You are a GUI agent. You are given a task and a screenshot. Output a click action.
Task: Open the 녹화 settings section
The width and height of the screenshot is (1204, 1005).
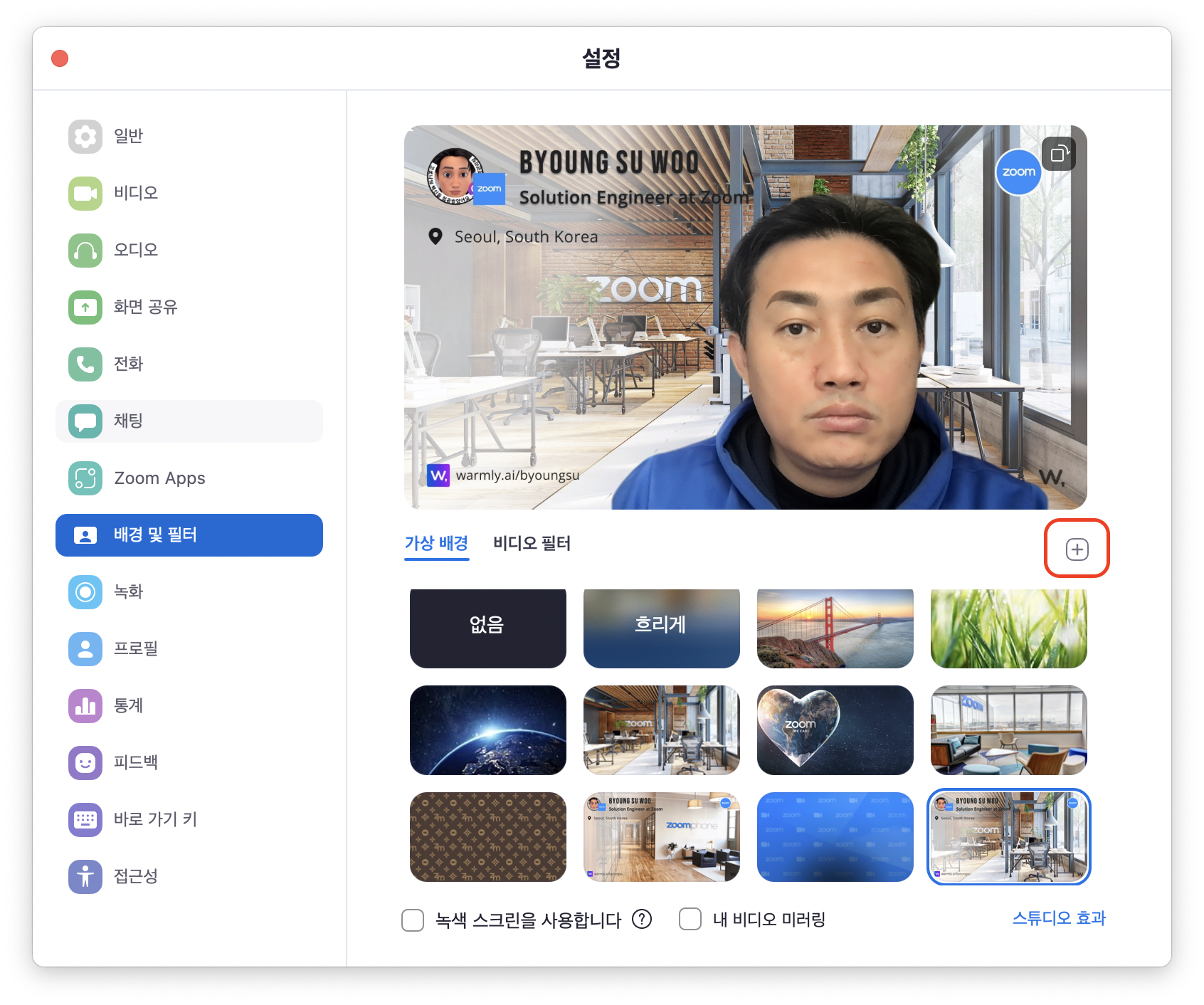[189, 591]
